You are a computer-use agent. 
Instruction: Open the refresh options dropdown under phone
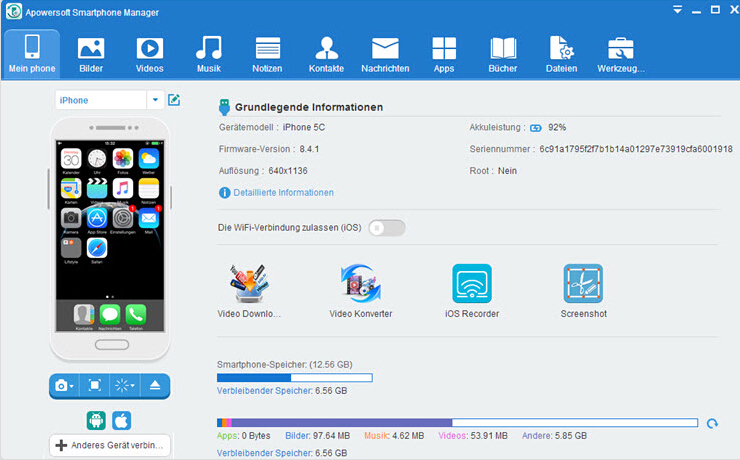point(125,386)
